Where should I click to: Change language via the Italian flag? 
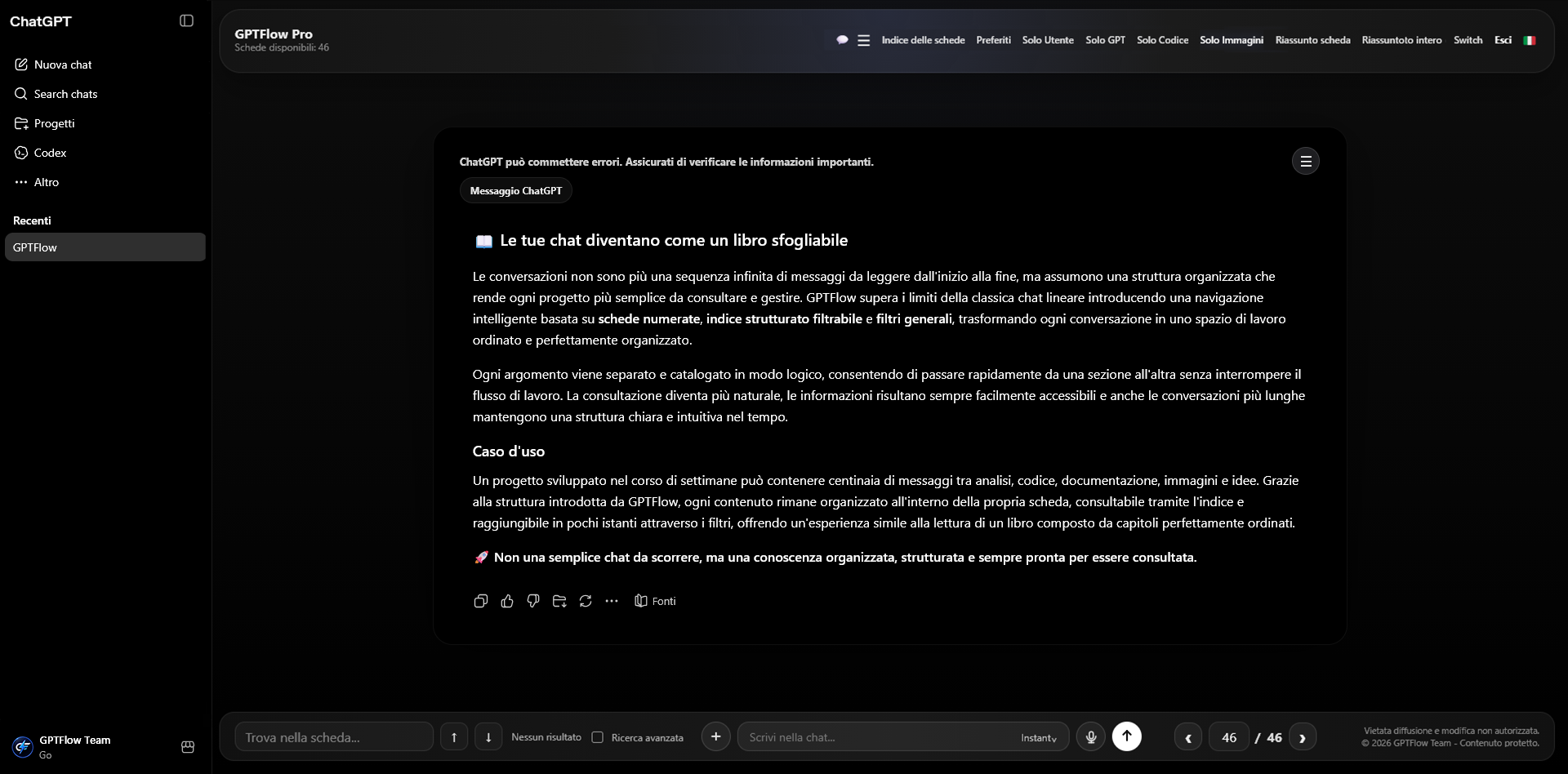(1530, 40)
